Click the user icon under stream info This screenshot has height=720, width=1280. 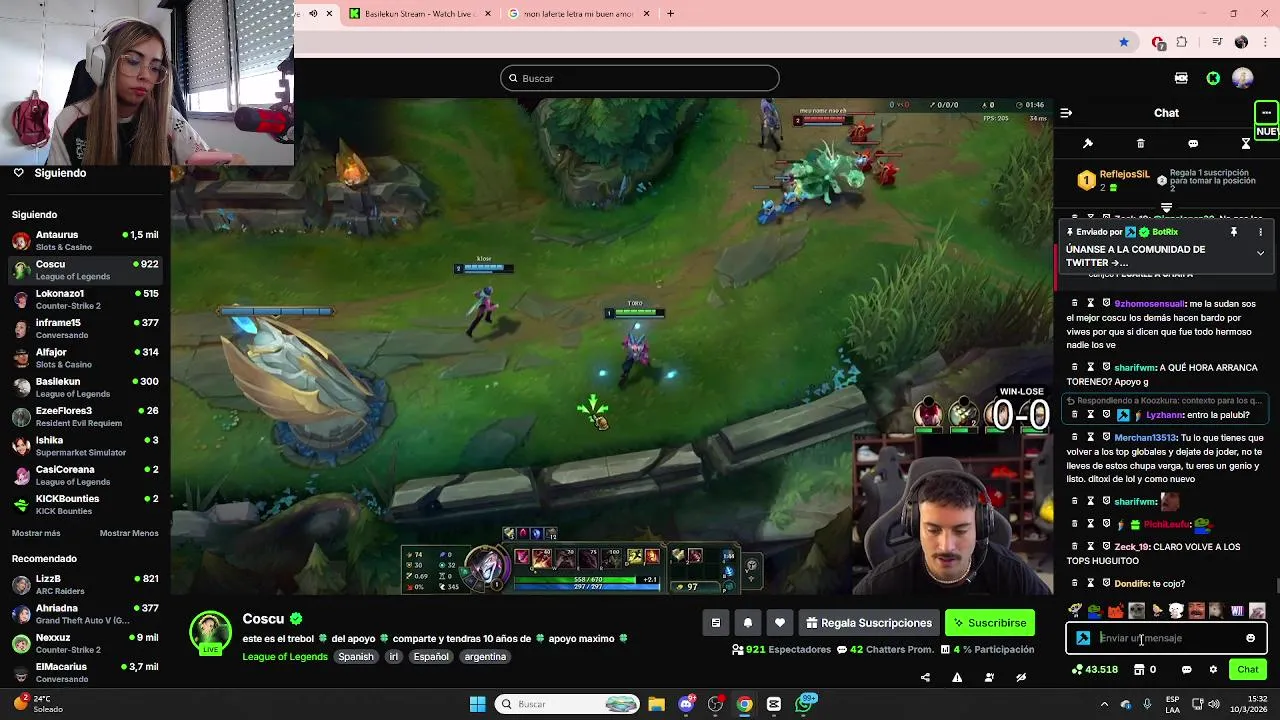point(989,677)
